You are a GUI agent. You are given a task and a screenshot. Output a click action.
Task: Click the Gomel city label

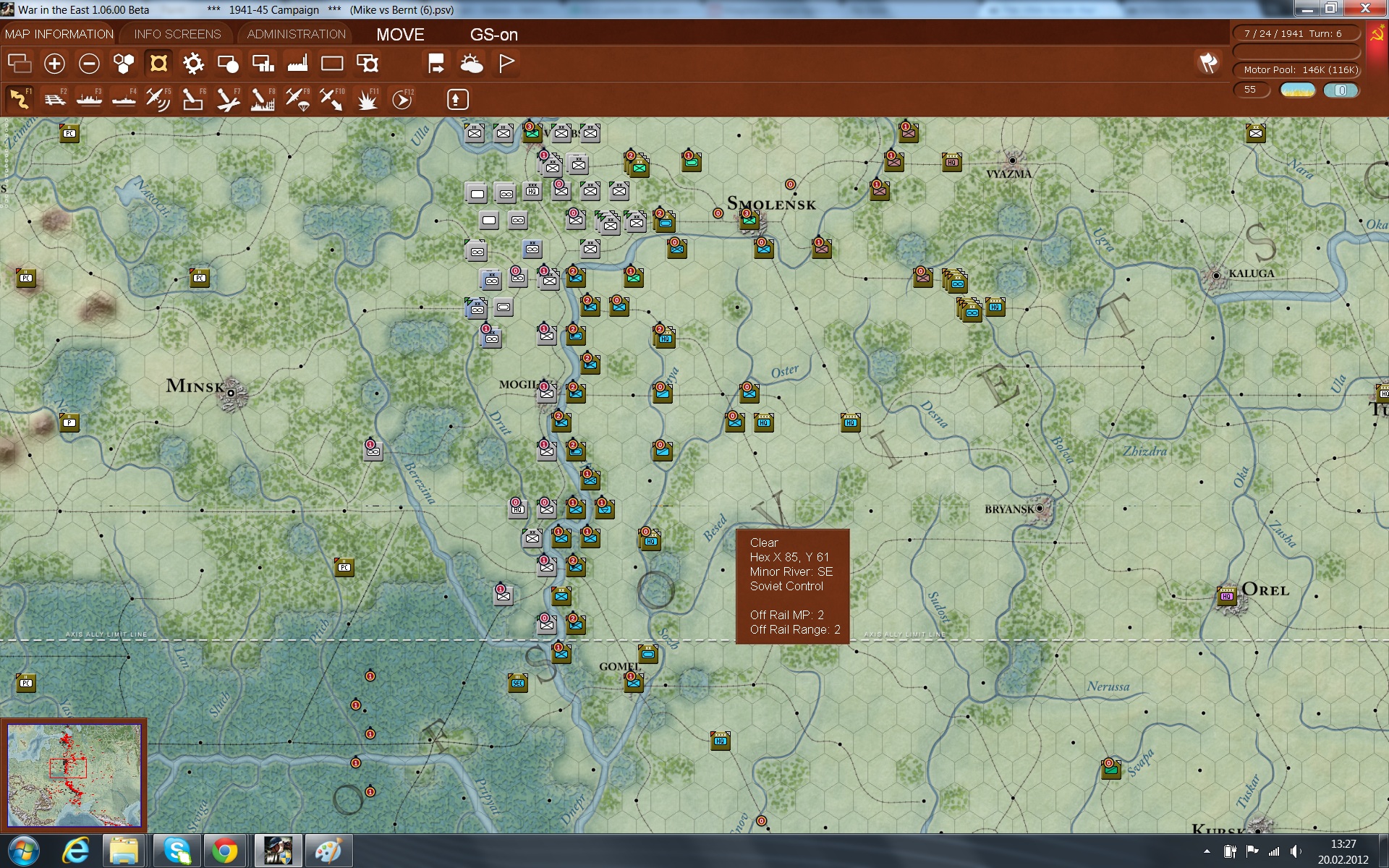pos(619,666)
